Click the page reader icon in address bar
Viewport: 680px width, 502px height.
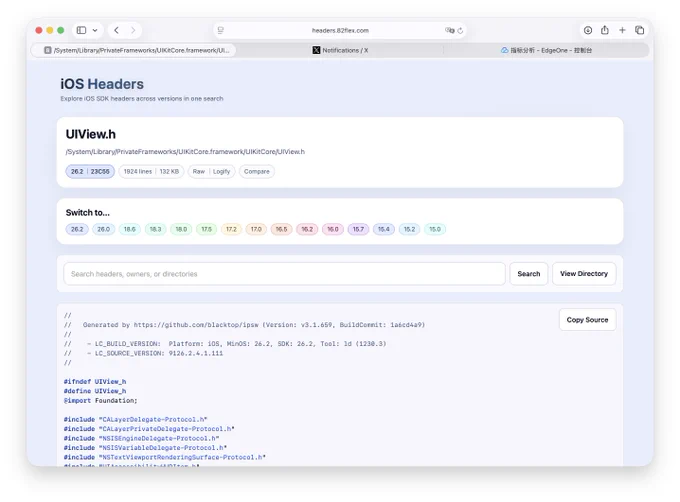click(x=221, y=30)
